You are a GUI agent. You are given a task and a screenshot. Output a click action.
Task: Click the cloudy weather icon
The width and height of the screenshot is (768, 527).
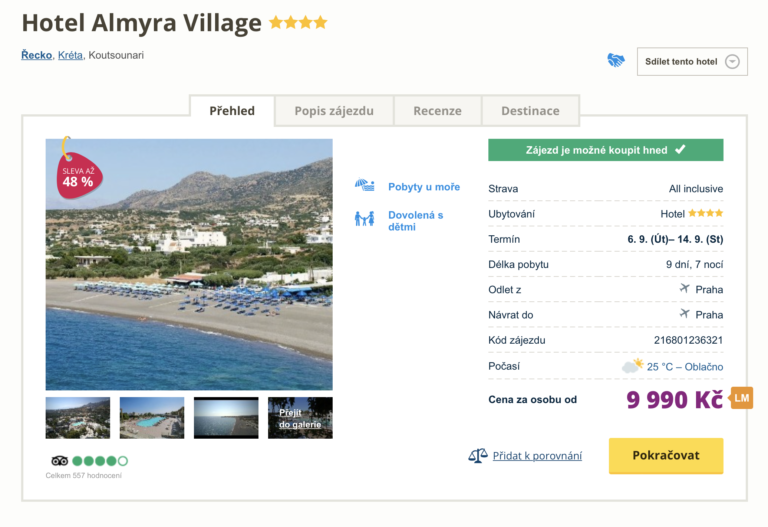(x=632, y=366)
